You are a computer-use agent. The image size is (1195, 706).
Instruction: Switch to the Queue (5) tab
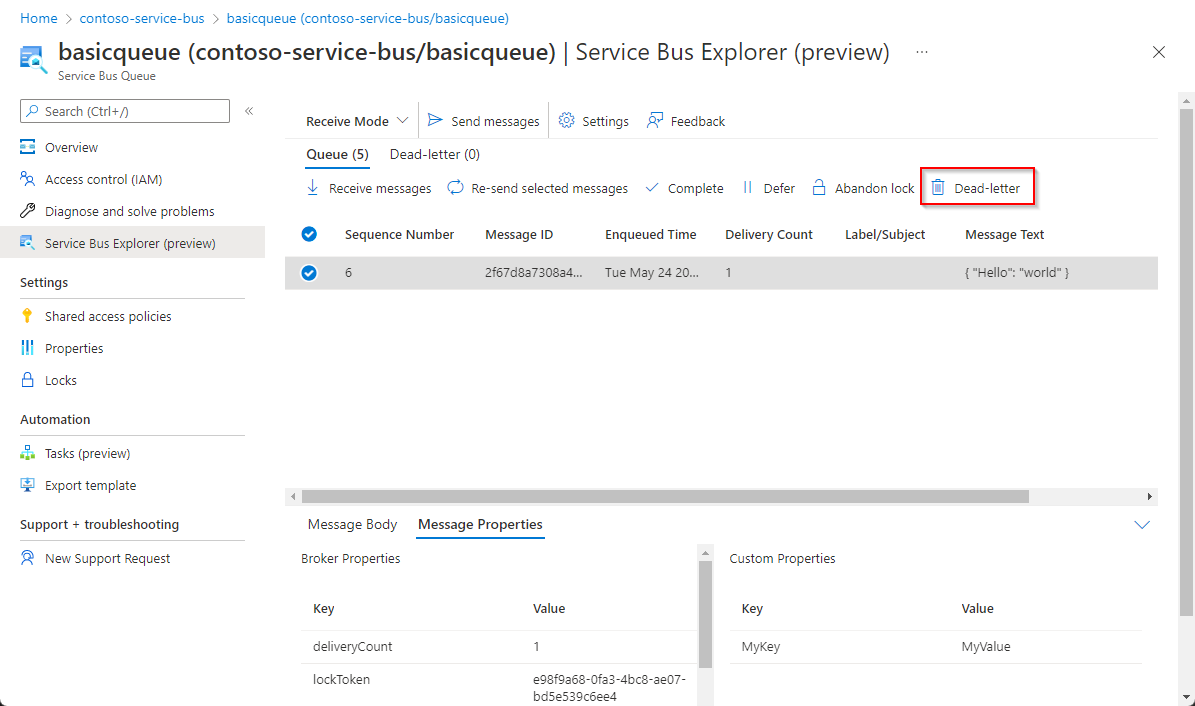[338, 155]
